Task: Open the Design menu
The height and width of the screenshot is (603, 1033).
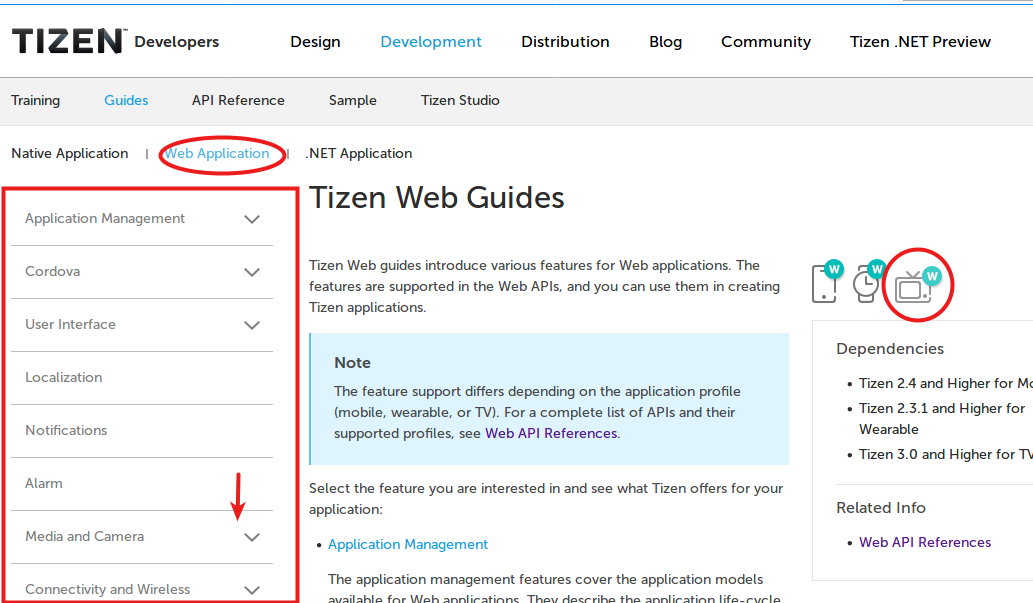Action: coord(315,42)
